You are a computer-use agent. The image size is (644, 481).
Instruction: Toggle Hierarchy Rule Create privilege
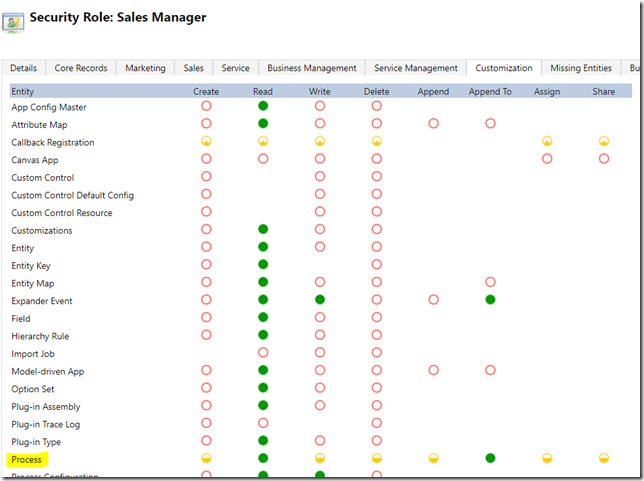click(x=206, y=335)
